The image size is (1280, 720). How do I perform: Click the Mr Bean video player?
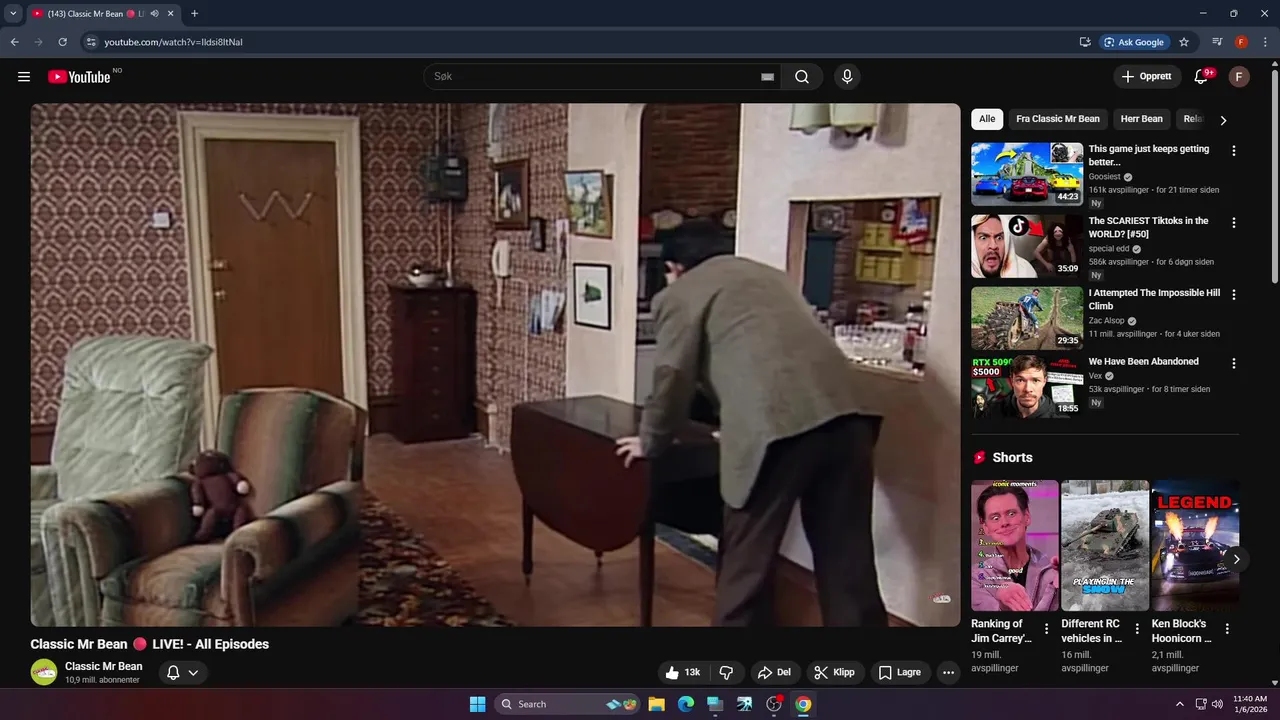495,365
